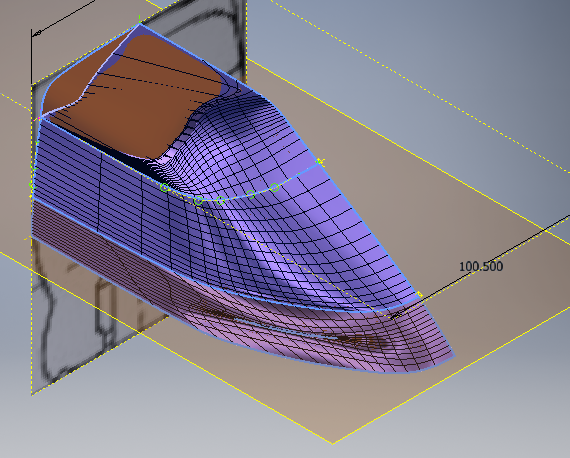The height and width of the screenshot is (458, 570).
Task: Click the pointed nose tip of pink surface
Action: click(x=454, y=355)
